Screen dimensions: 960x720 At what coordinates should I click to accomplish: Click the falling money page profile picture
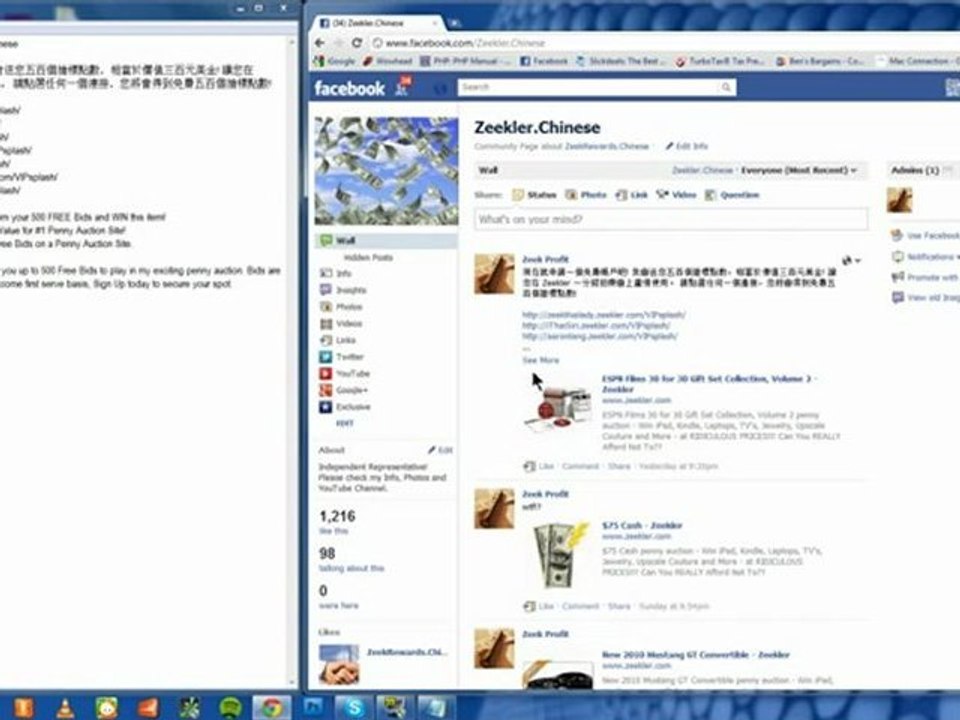click(386, 171)
